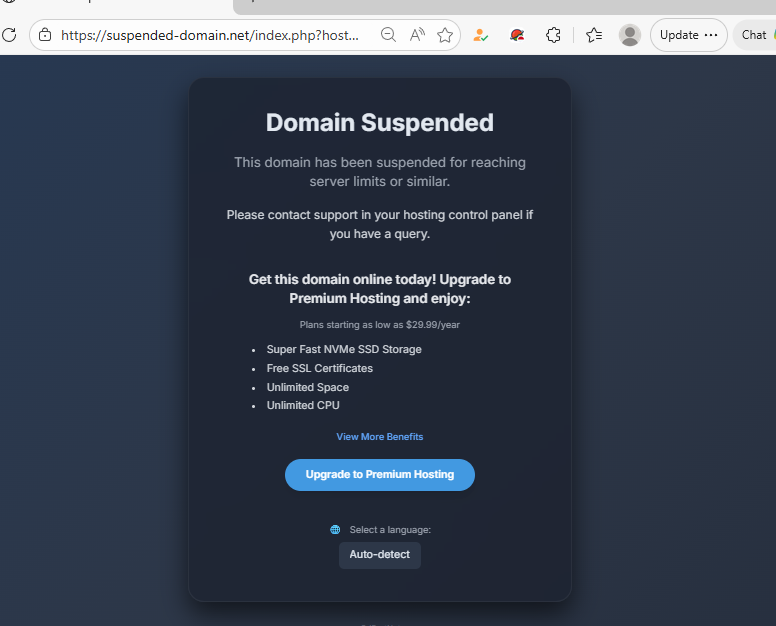Open the Extensions puzzle icon

[553, 35]
